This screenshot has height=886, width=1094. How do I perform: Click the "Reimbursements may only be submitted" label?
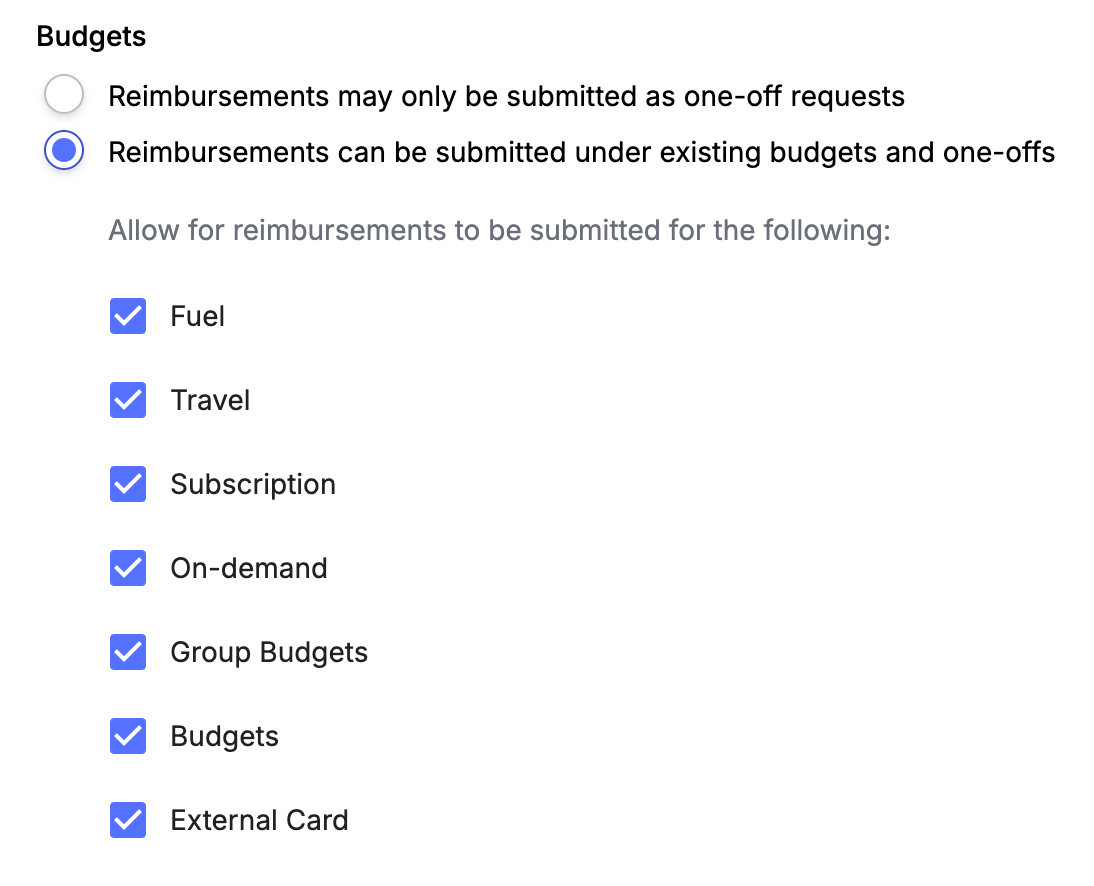pos(506,96)
